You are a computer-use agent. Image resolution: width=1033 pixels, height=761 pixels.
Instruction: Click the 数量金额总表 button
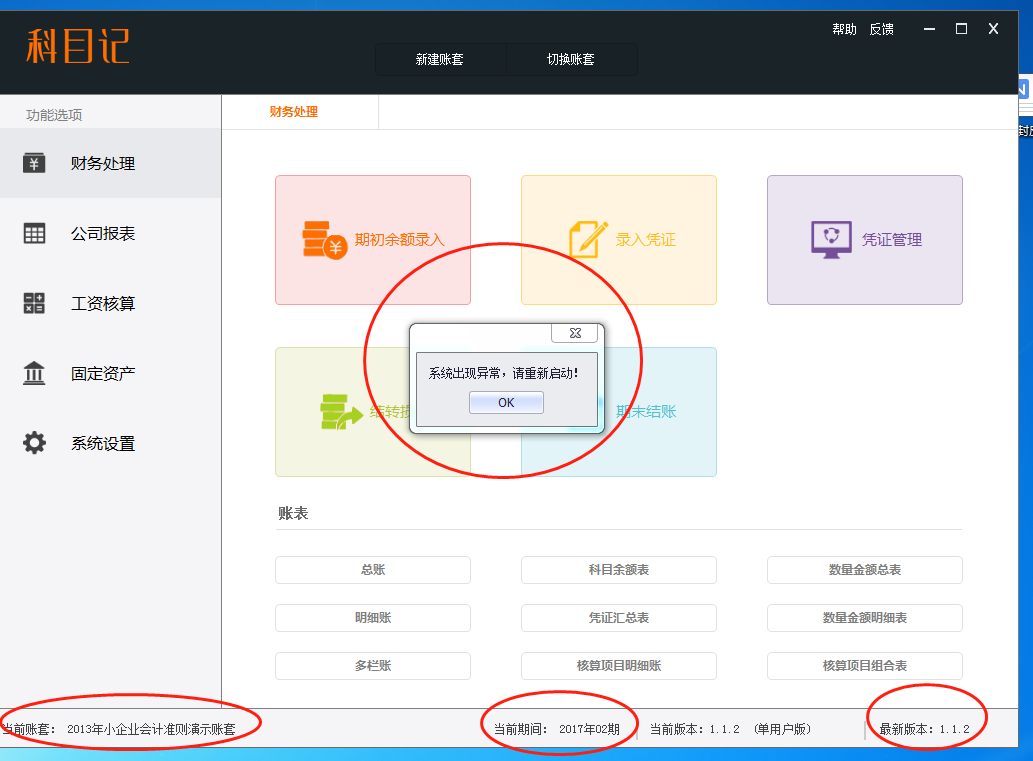pos(865,570)
